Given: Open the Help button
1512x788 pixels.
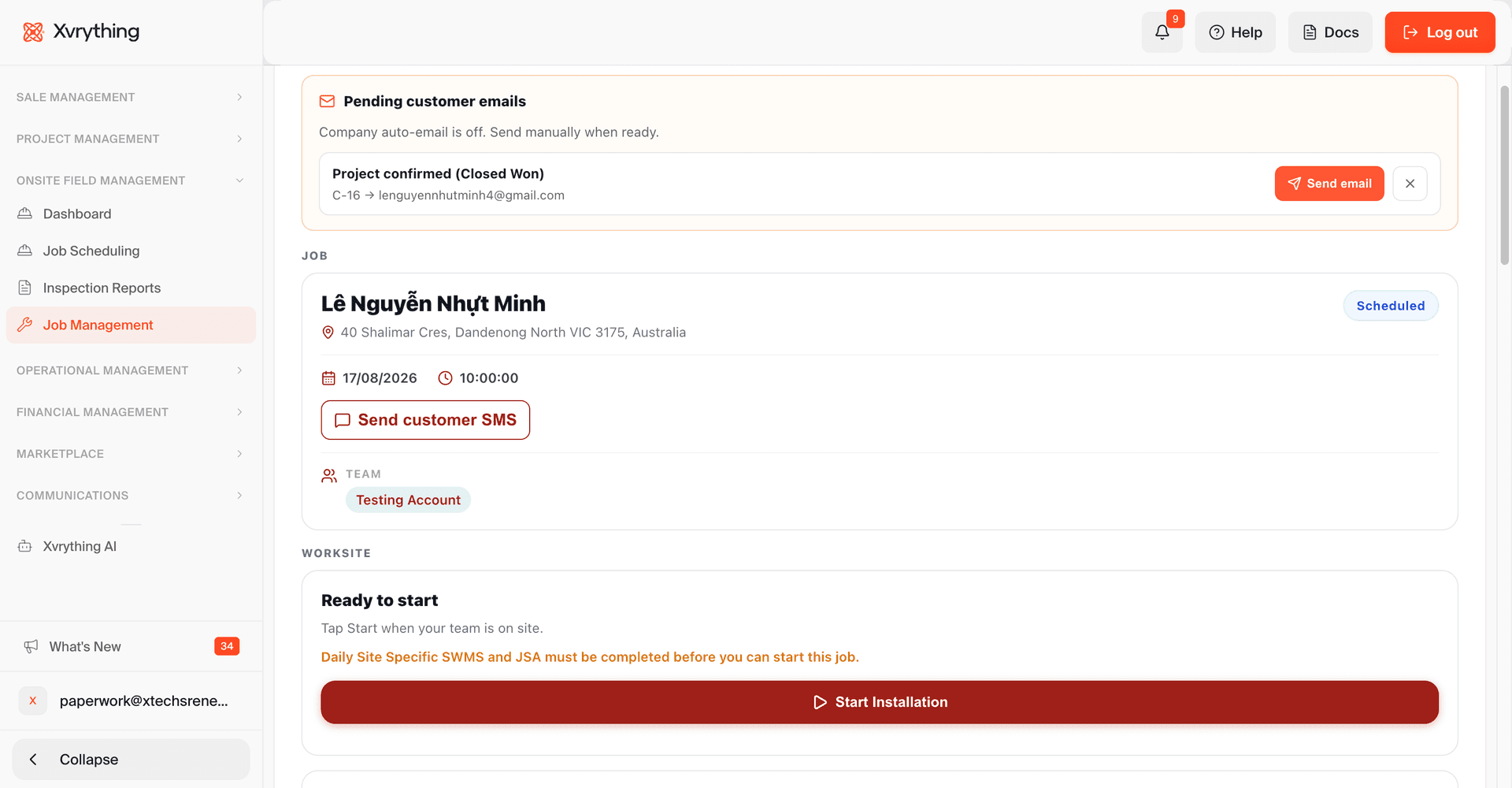Looking at the screenshot, I should (1236, 32).
